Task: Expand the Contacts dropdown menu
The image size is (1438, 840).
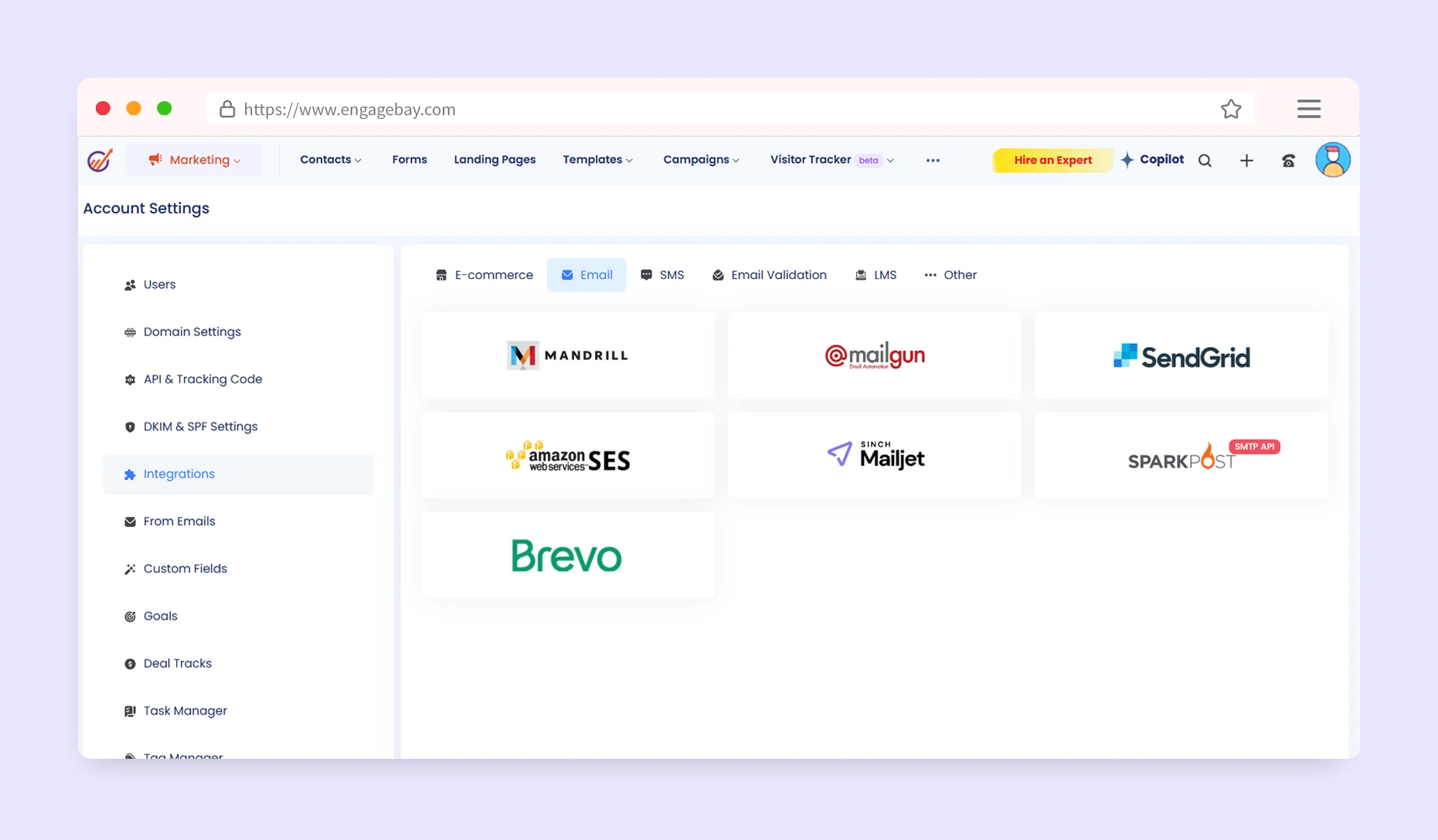Action: pyautogui.click(x=330, y=160)
